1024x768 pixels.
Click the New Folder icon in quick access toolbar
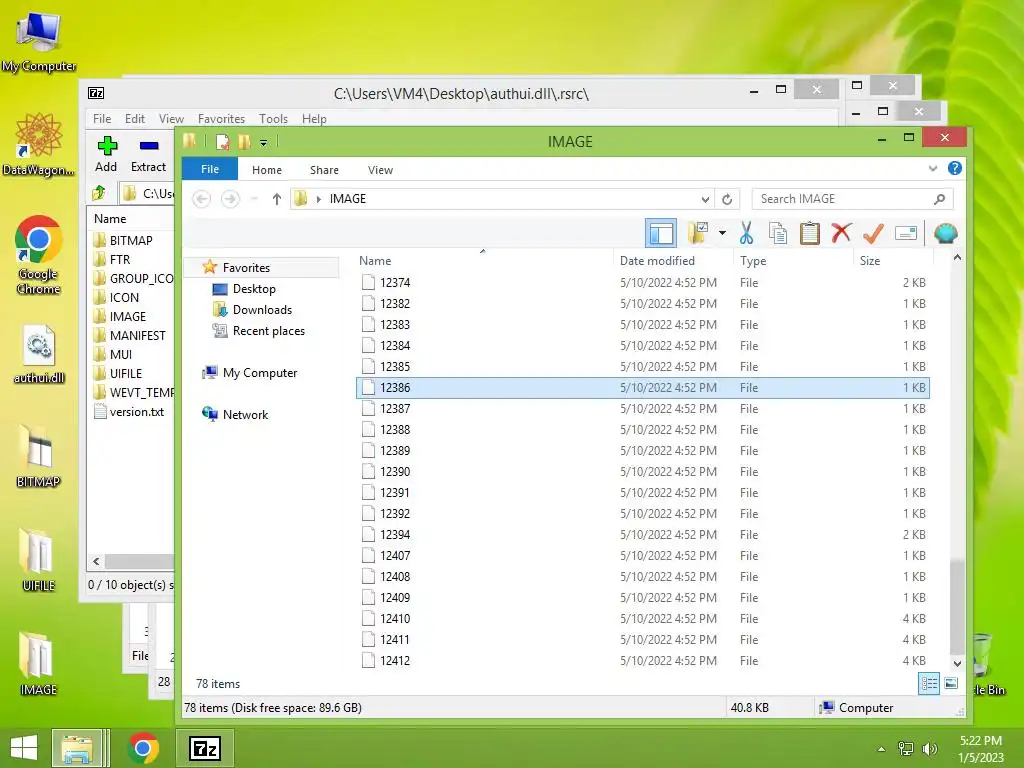pos(244,141)
